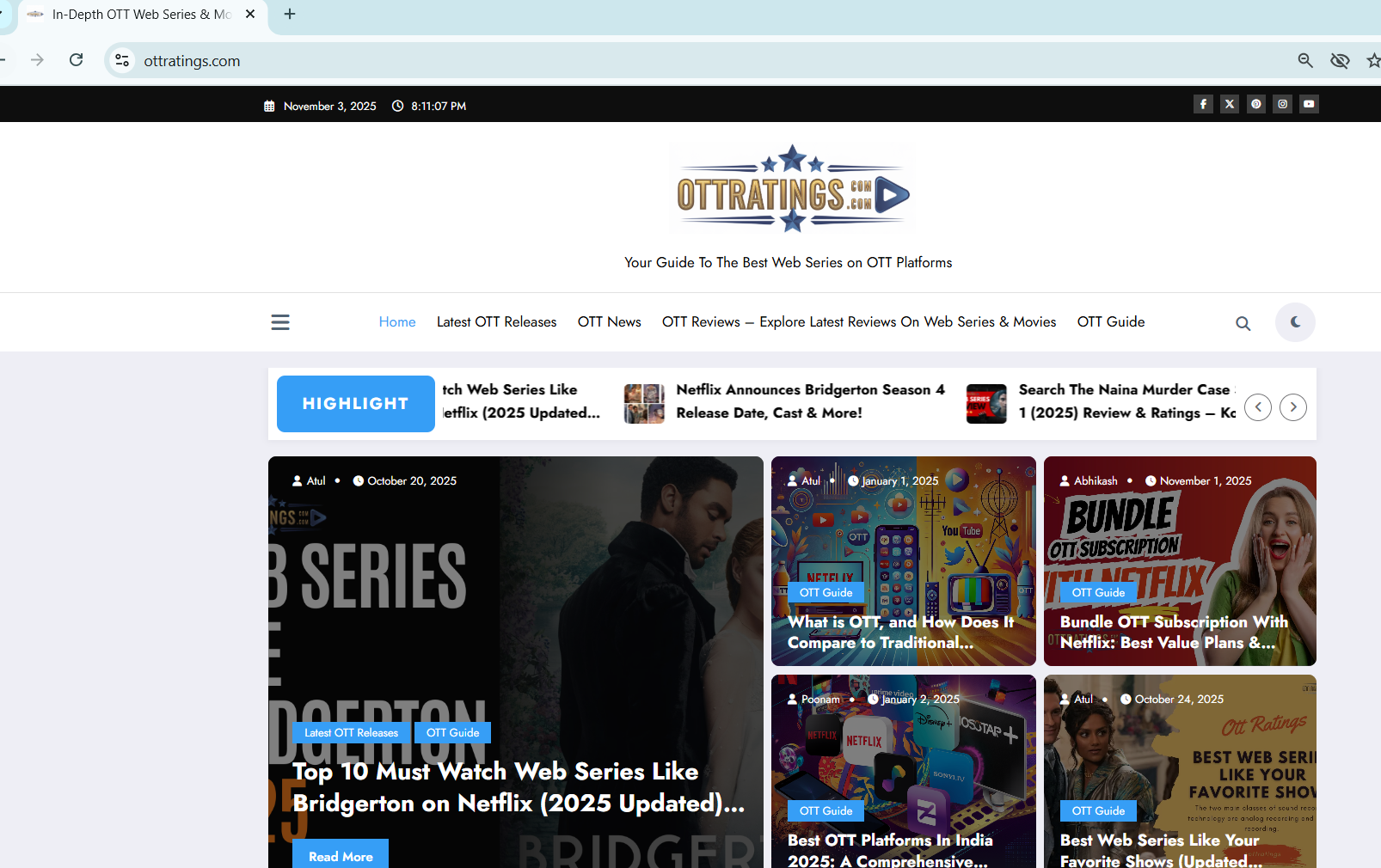Click OTT Guide tag on What is OTT card
Viewport: 1381px width, 868px height.
coord(826,593)
